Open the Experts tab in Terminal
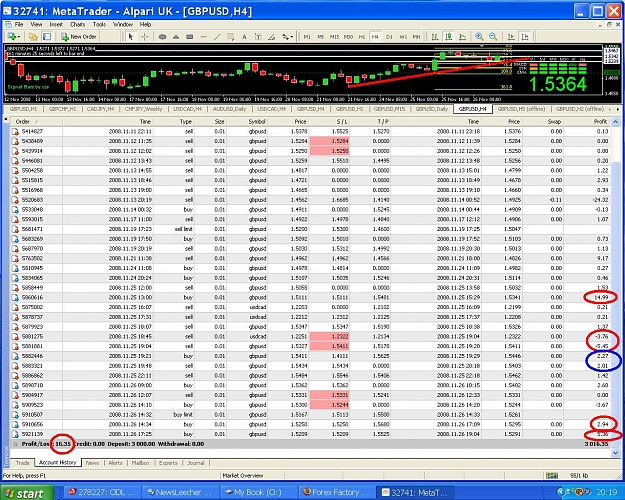Screen dimensions: 625x500 pyautogui.click(x=168, y=463)
